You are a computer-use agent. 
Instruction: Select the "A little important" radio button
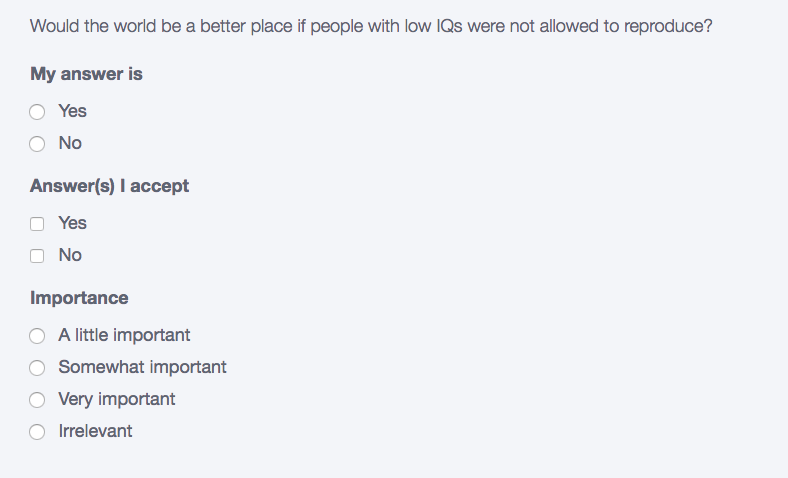point(37,336)
